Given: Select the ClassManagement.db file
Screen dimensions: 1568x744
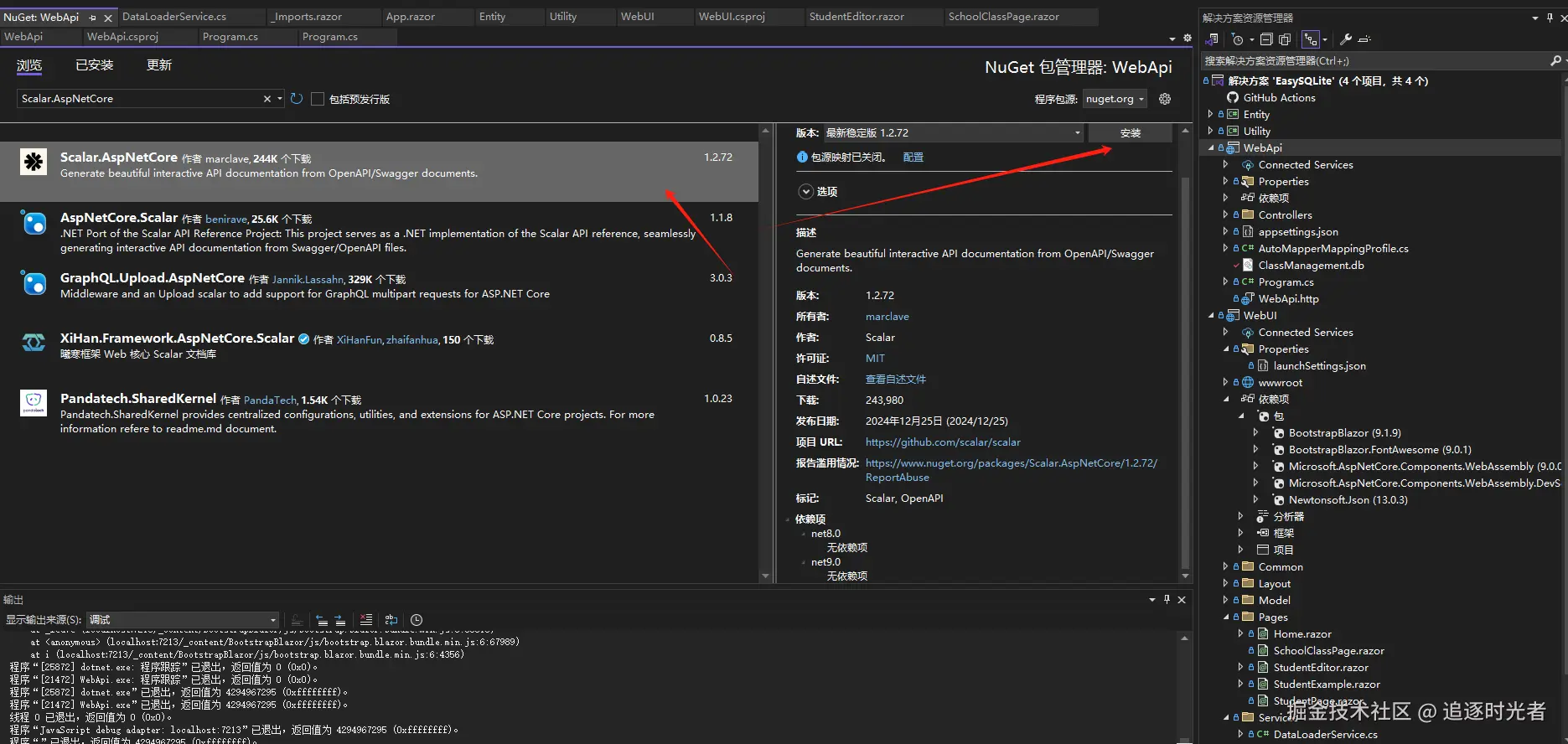Looking at the screenshot, I should point(1311,265).
